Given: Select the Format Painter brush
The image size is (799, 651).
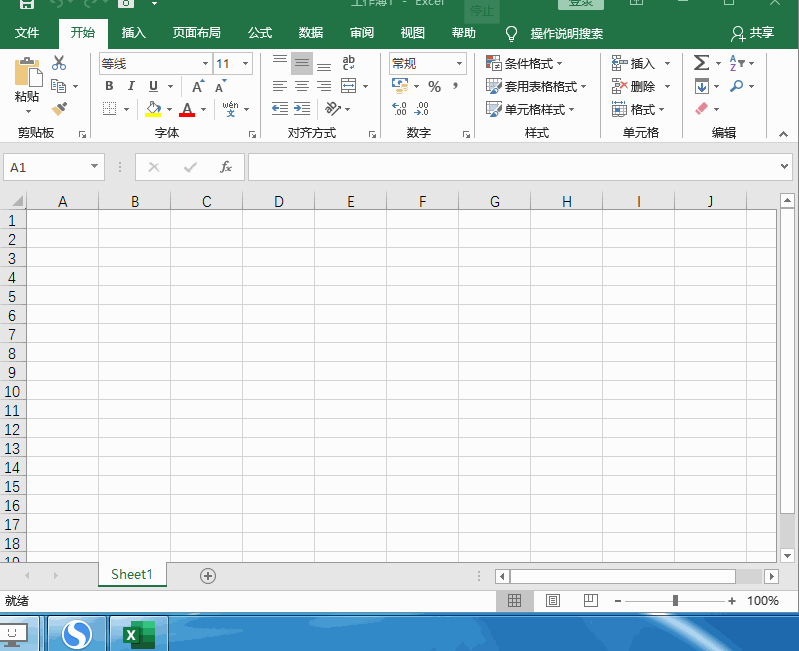Looking at the screenshot, I should (x=59, y=108).
